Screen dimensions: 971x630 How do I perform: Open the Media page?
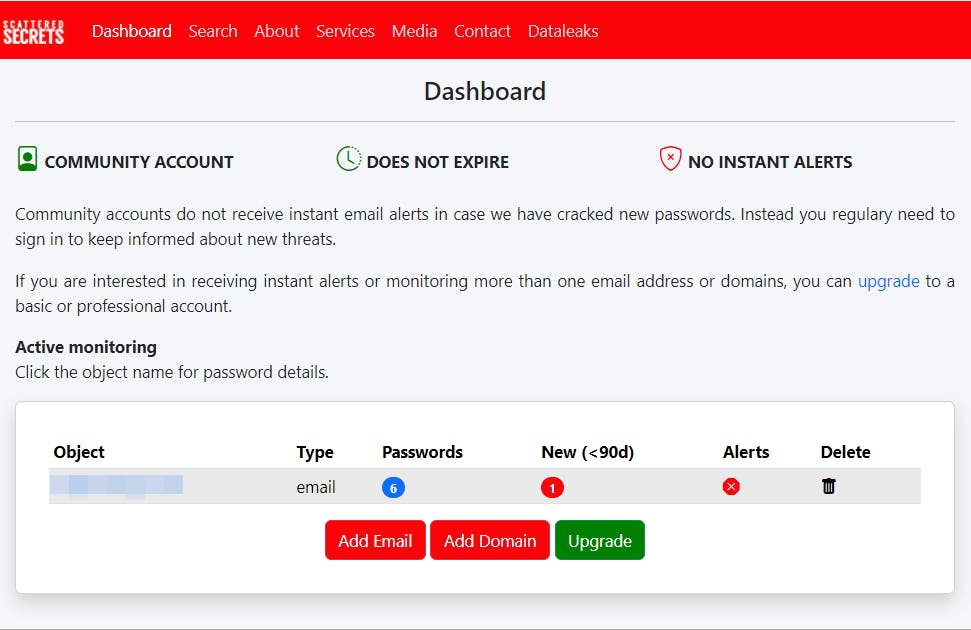(x=414, y=31)
